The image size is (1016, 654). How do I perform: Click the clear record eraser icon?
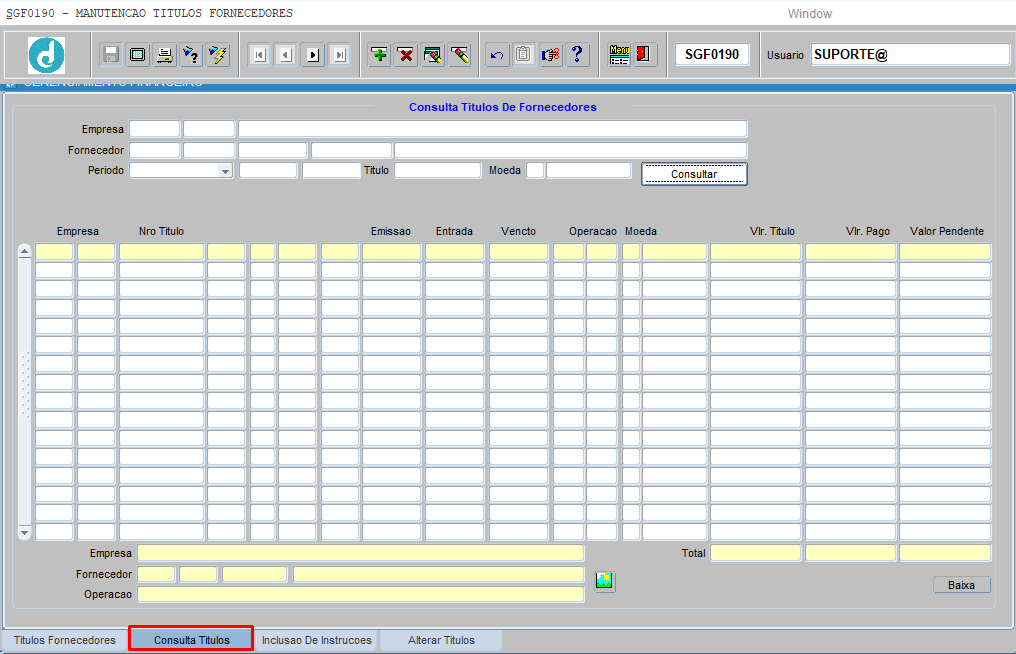[x=433, y=54]
